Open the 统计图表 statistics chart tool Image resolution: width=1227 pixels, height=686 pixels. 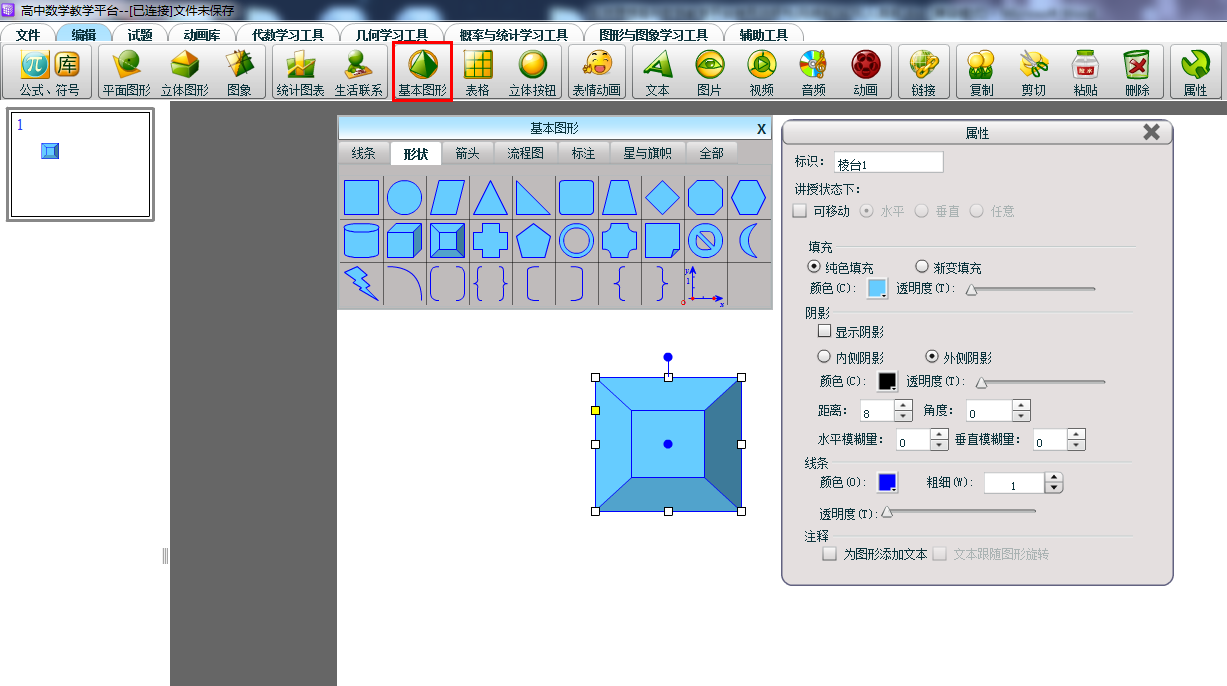click(x=300, y=72)
